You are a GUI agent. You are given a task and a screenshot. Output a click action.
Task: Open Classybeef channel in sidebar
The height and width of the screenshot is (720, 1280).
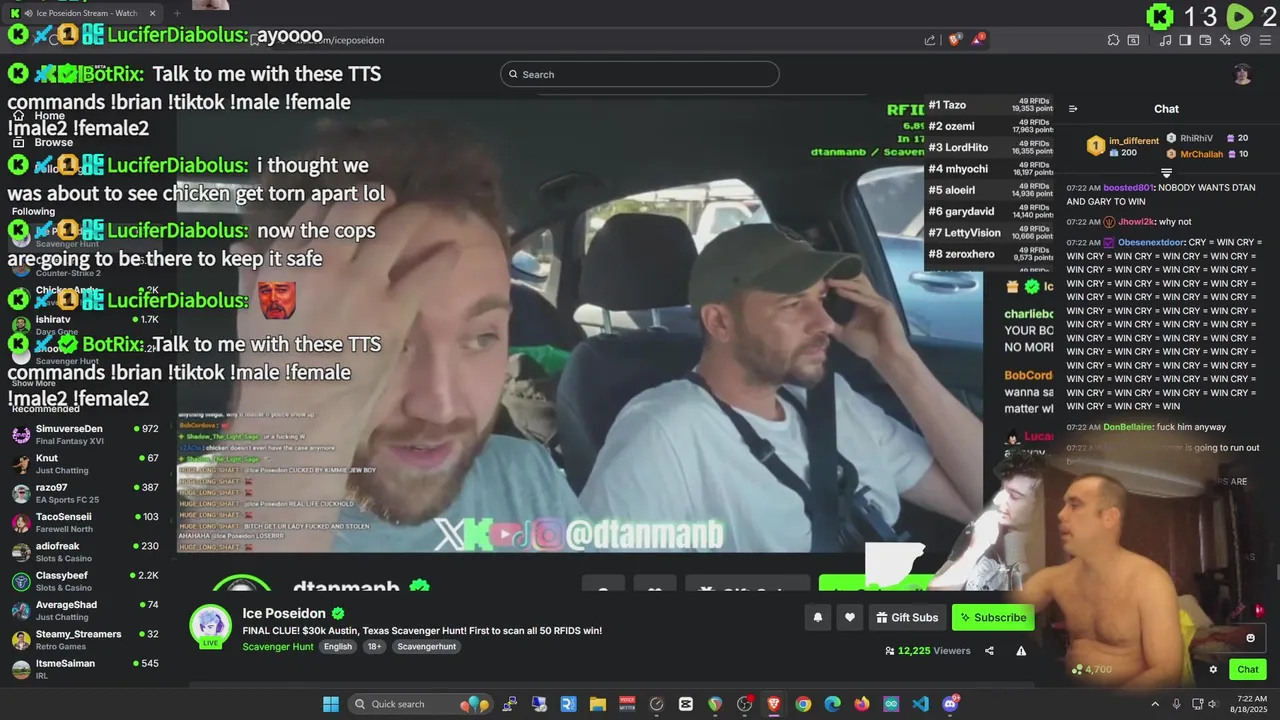[x=88, y=581]
